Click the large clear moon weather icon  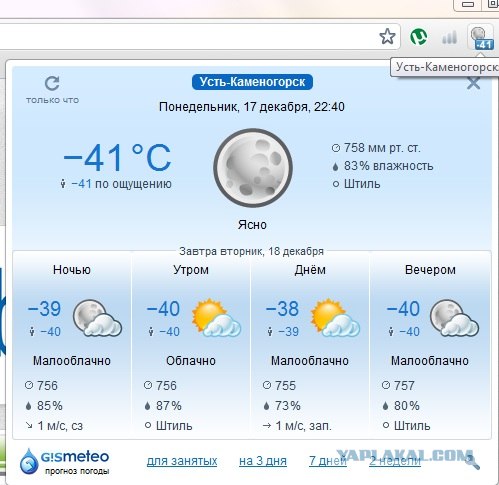253,168
